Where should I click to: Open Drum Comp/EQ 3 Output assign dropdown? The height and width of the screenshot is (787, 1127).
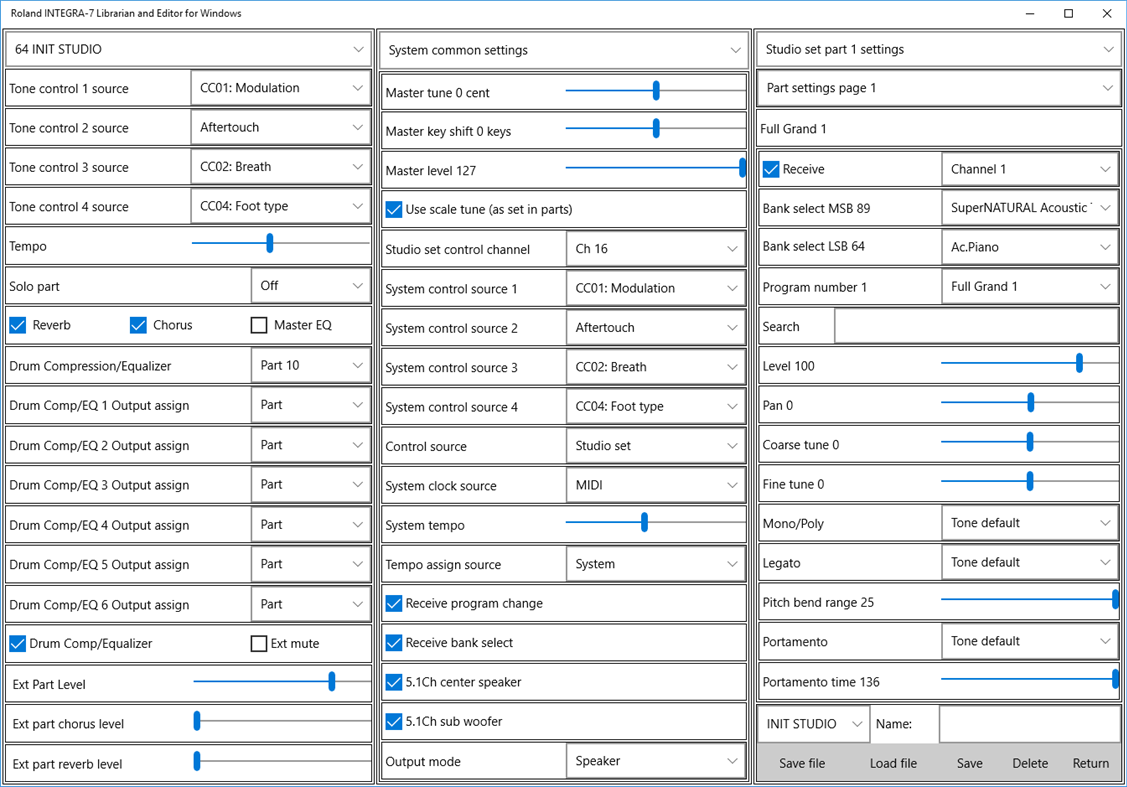click(311, 484)
